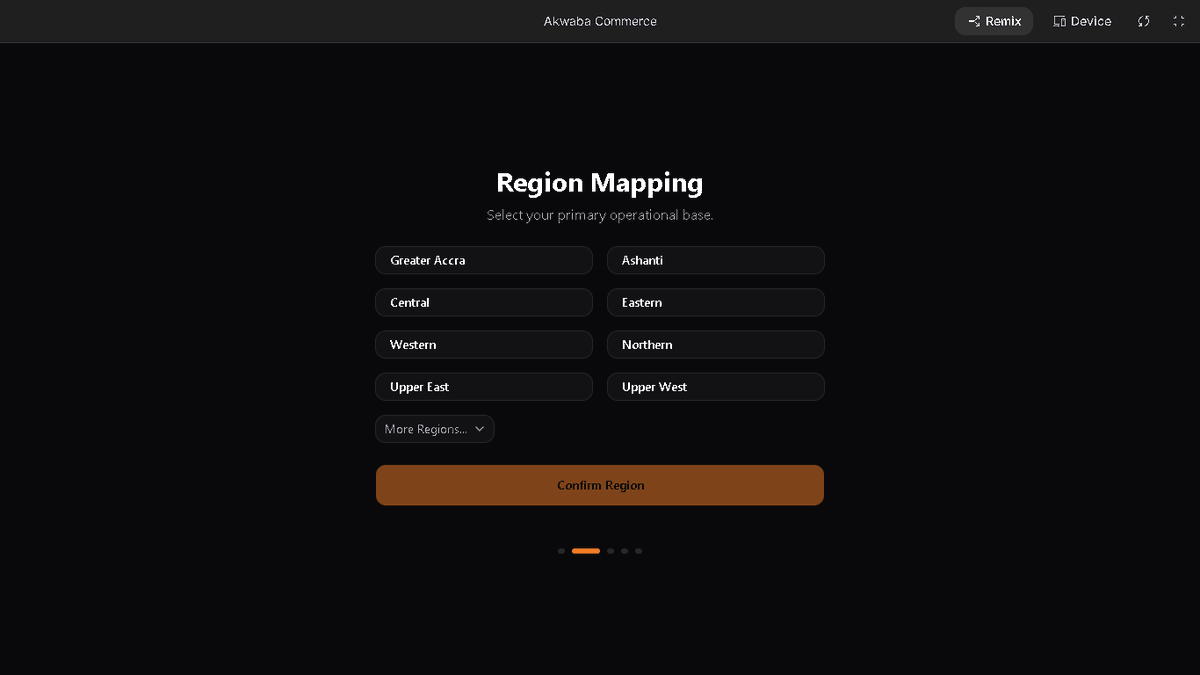Pick the Northern region
1200x675 pixels.
tap(716, 344)
